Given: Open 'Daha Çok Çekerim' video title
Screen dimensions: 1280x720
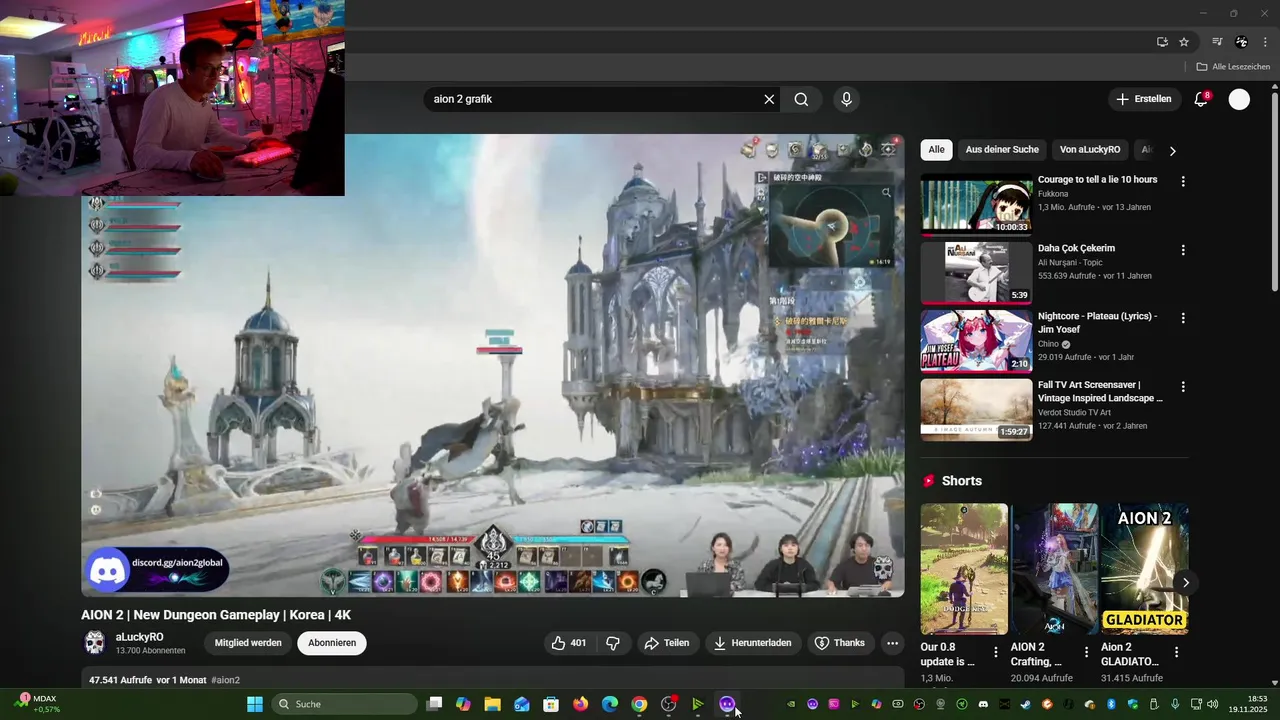Looking at the screenshot, I should (1076, 248).
